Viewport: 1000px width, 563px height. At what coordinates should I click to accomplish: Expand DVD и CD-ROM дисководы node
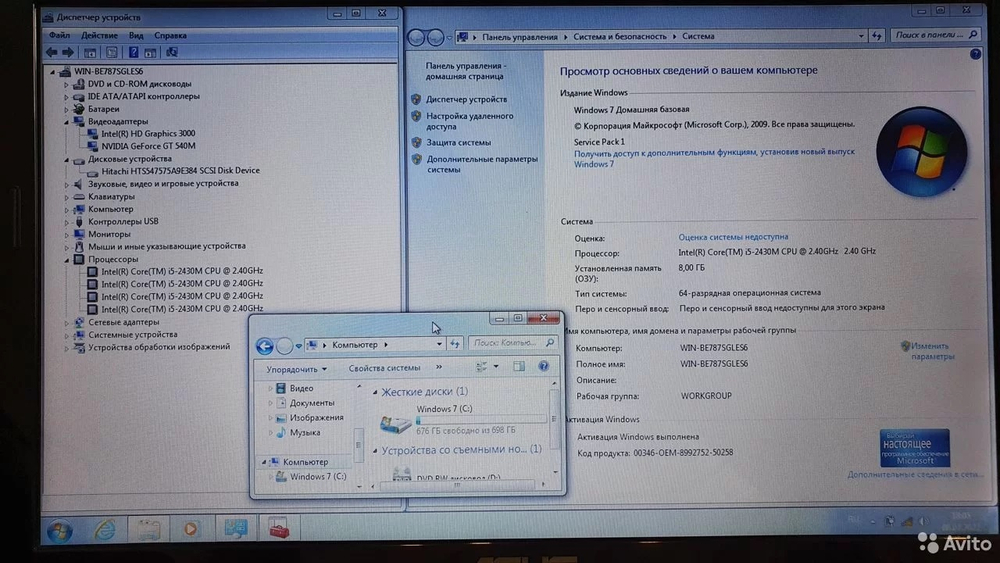66,84
